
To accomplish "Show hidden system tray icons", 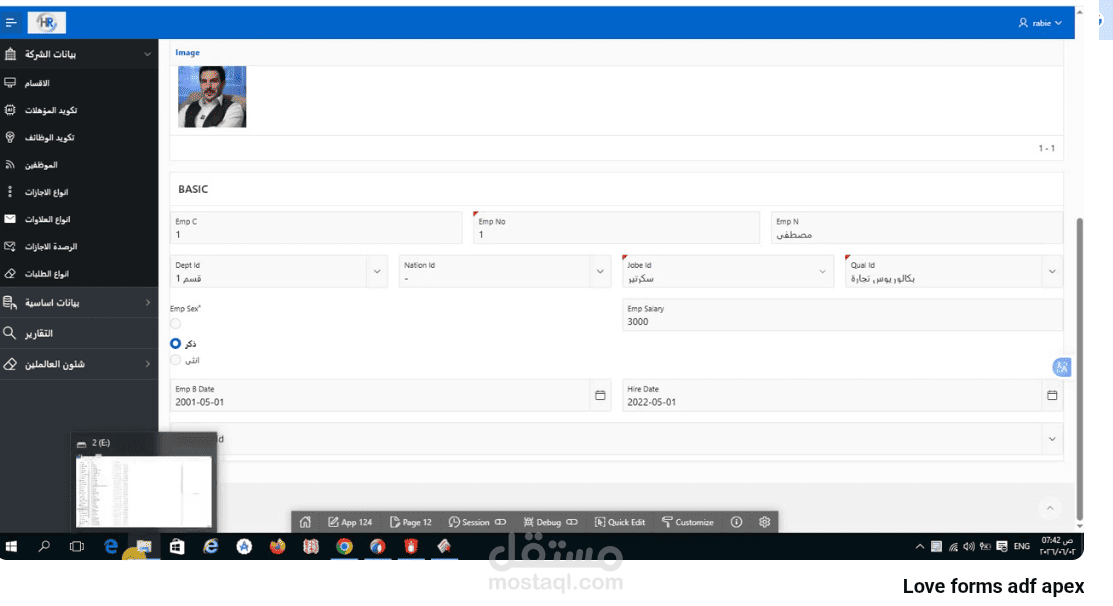I will [920, 546].
